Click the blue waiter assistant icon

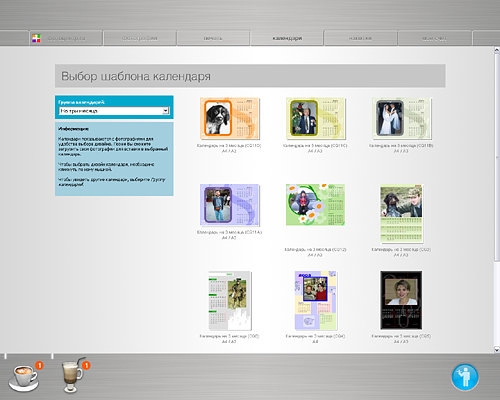[x=465, y=377]
